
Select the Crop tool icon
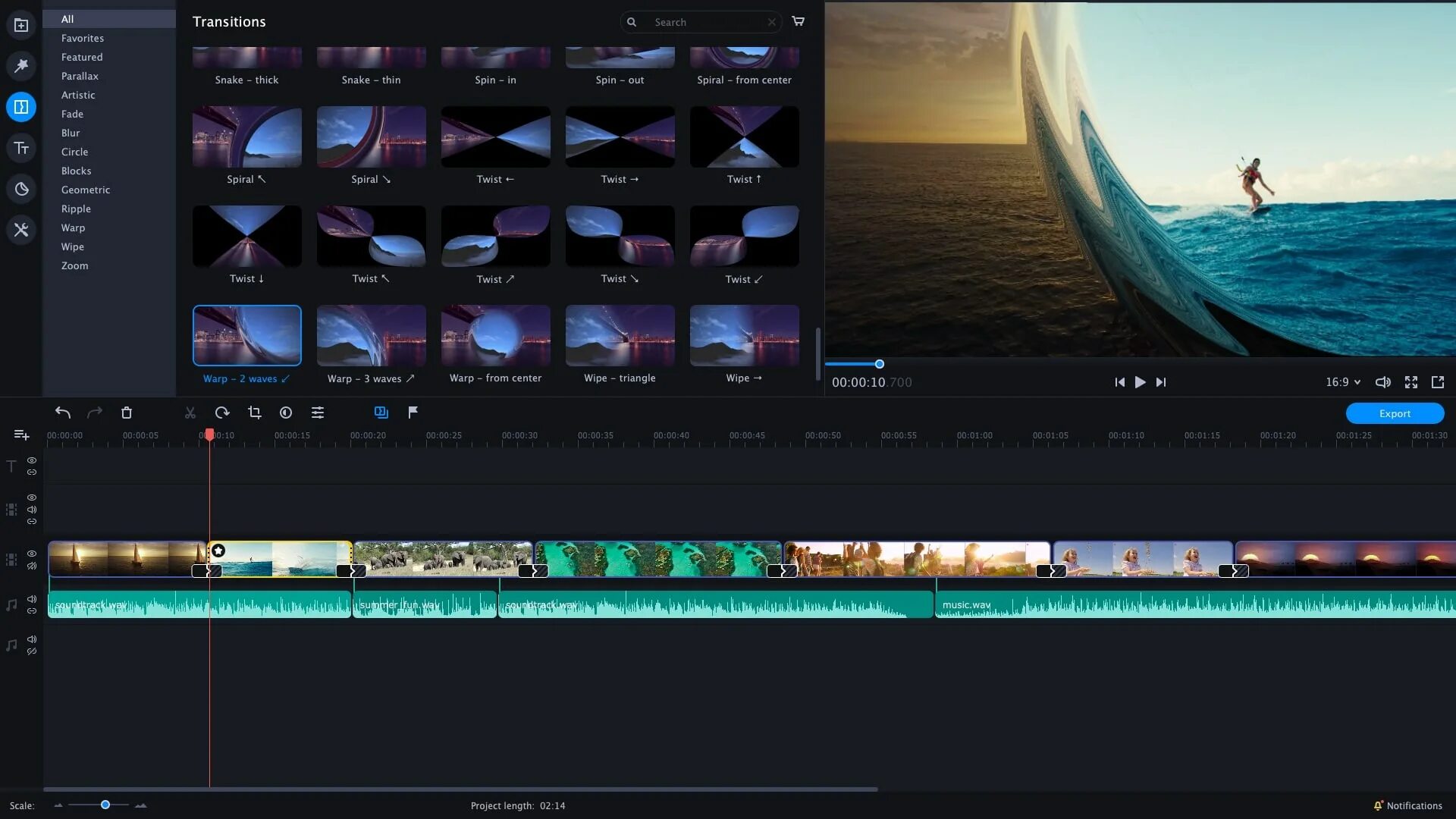(254, 412)
